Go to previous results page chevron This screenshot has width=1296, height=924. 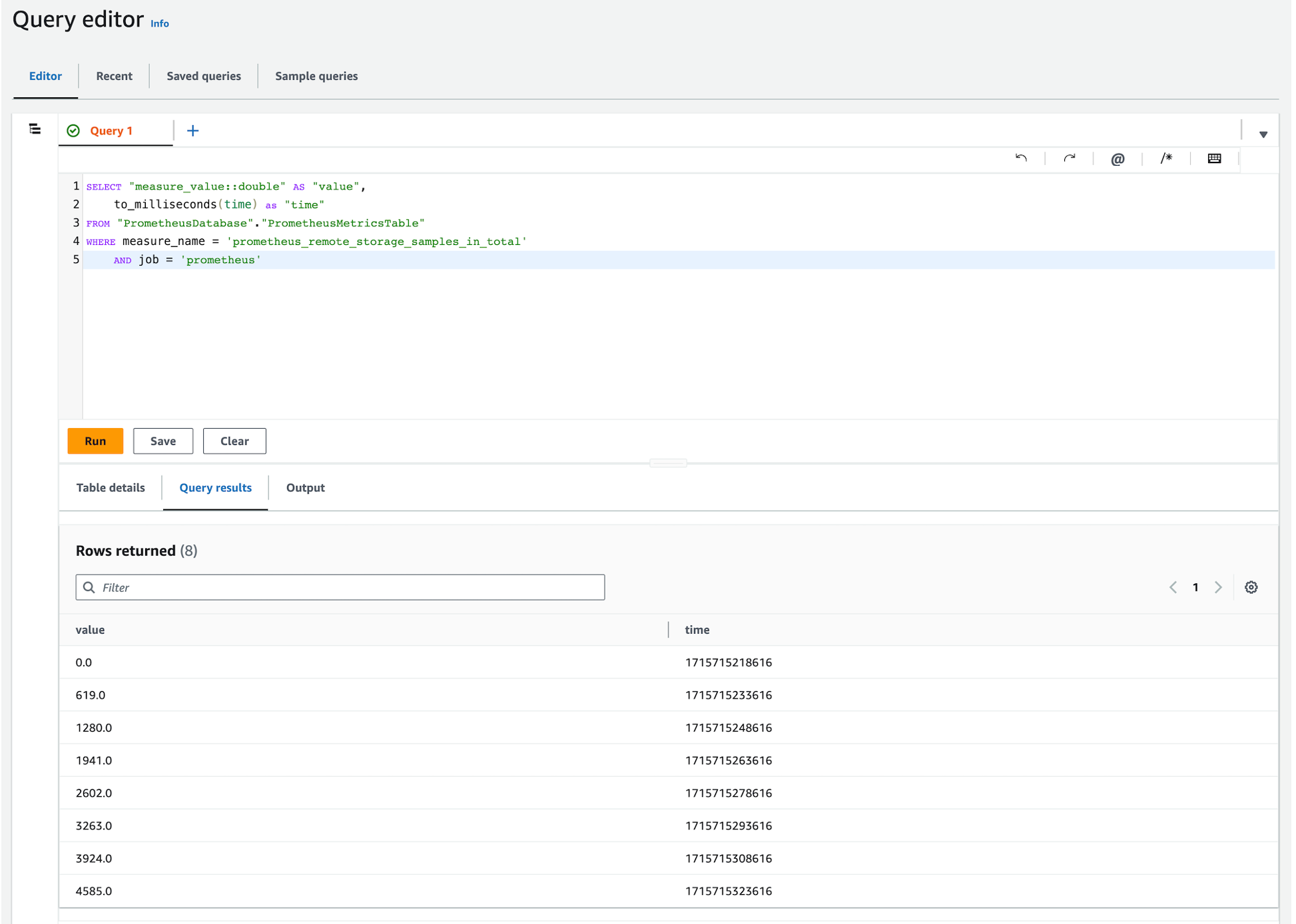pos(1173,587)
